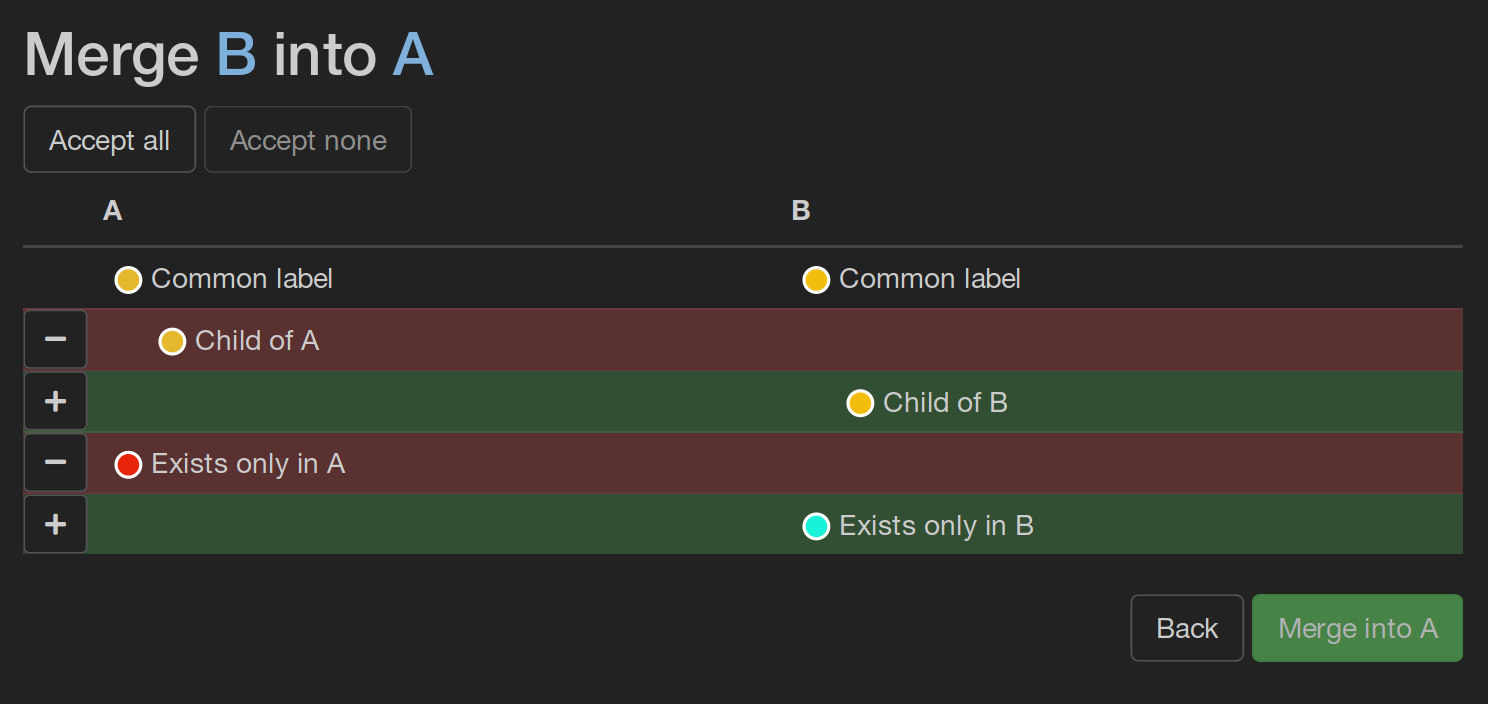1488x704 pixels.
Task: Select Exists only in A label text
Action: click(248, 464)
